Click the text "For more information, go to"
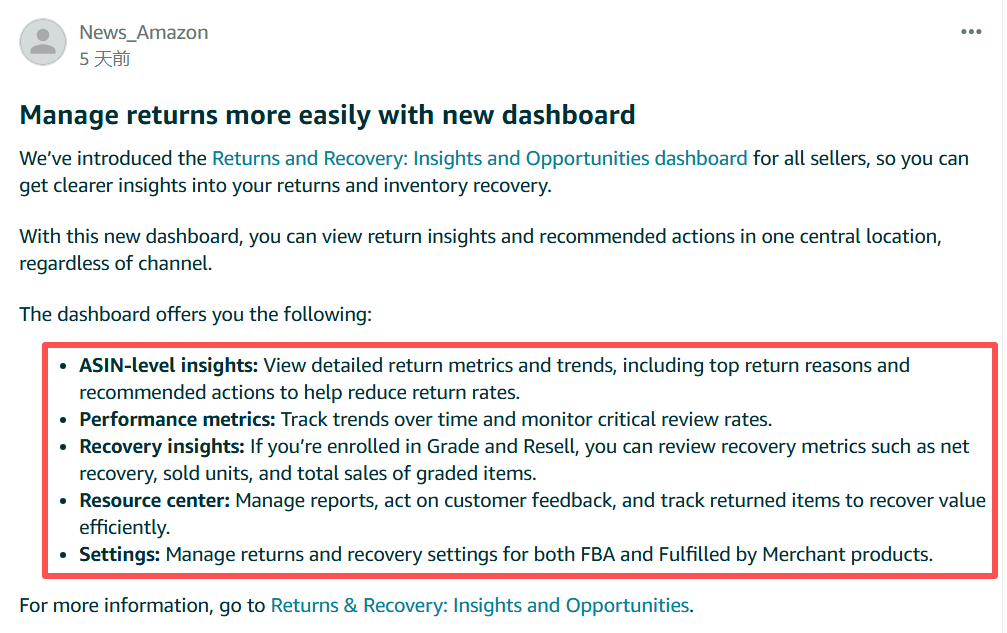The image size is (1007, 633). click(x=143, y=605)
